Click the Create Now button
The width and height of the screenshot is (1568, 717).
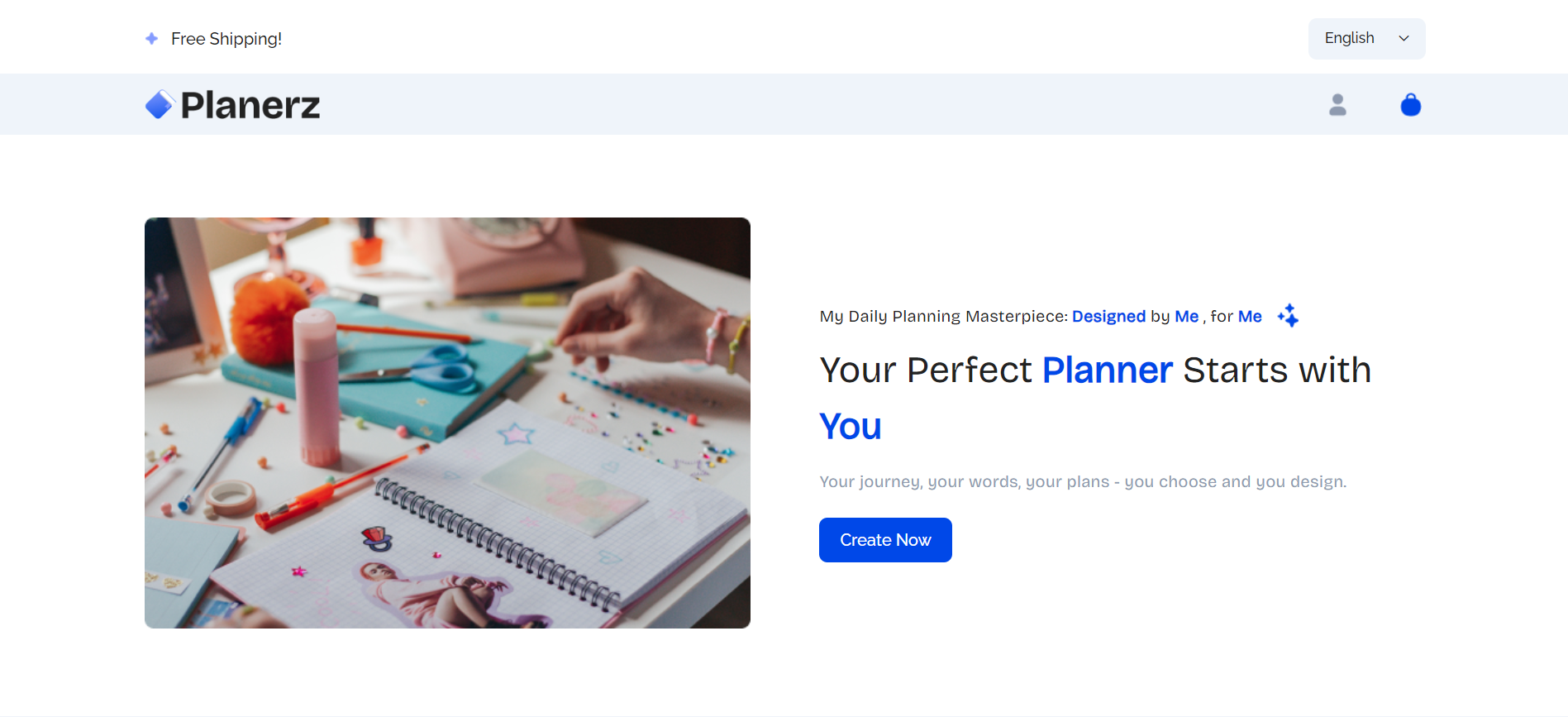(x=885, y=540)
